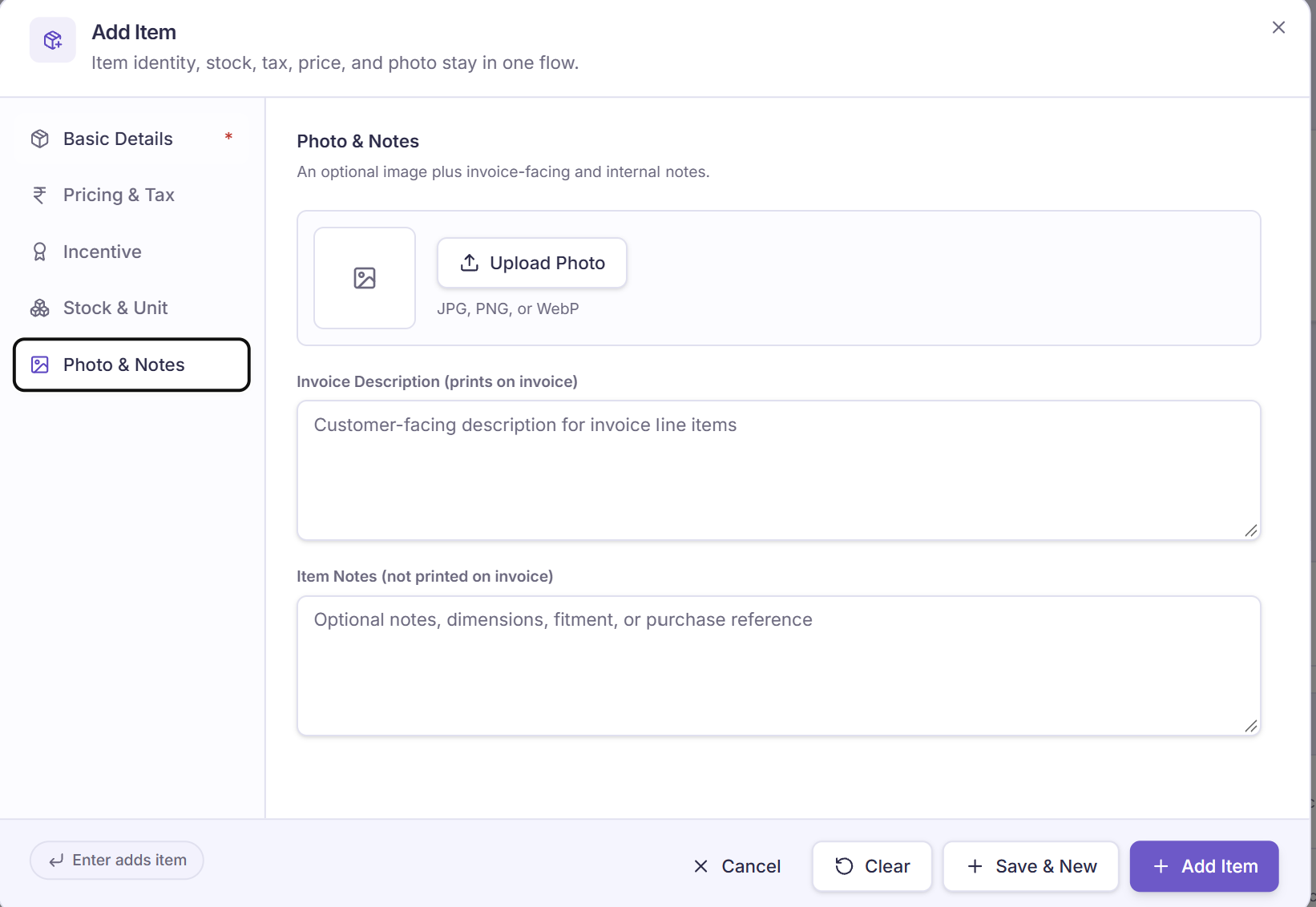The image size is (1316, 907).
Task: Click Save & New
Action: (x=1031, y=866)
